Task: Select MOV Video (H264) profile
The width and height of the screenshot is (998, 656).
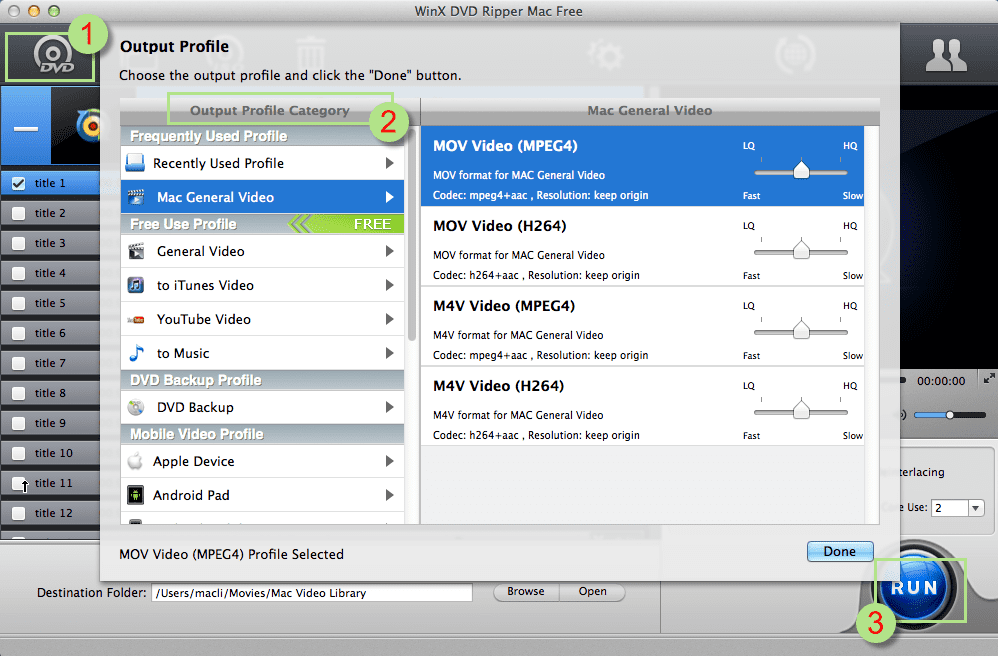Action: click(x=642, y=246)
